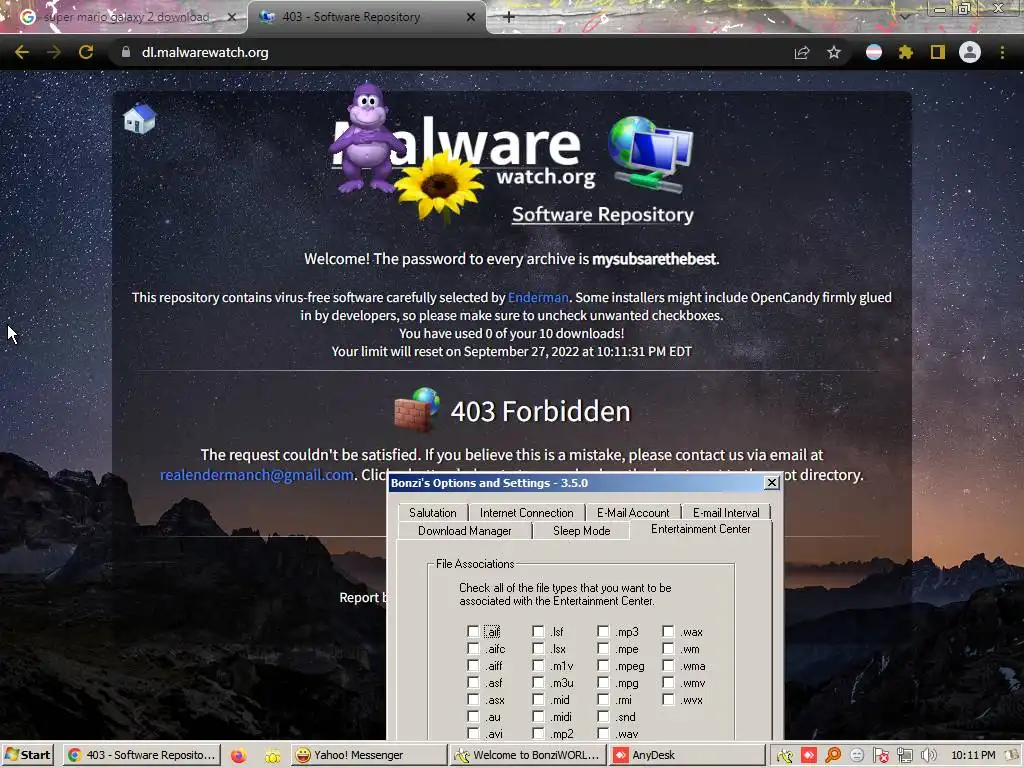
Task: Close the Bonzi's Options and Settings dialog
Action: tap(771, 483)
